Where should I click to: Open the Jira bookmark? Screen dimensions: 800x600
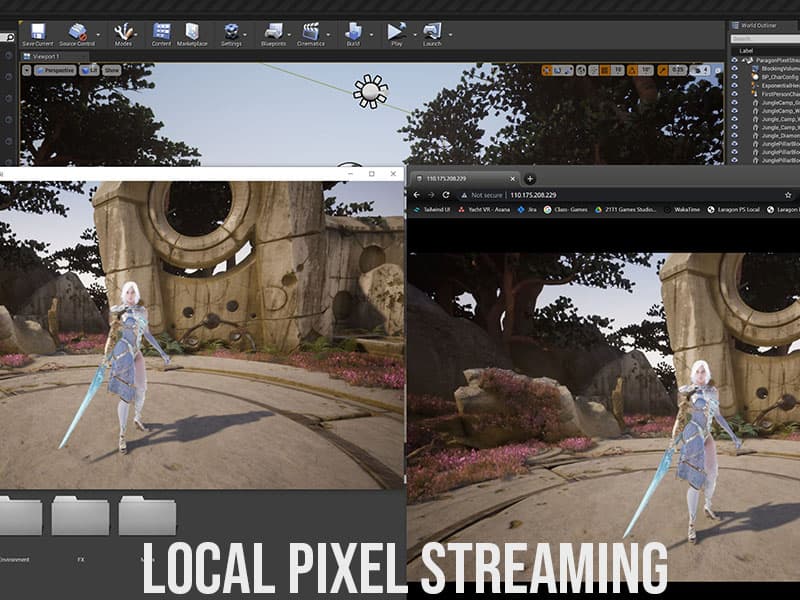pyautogui.click(x=527, y=210)
